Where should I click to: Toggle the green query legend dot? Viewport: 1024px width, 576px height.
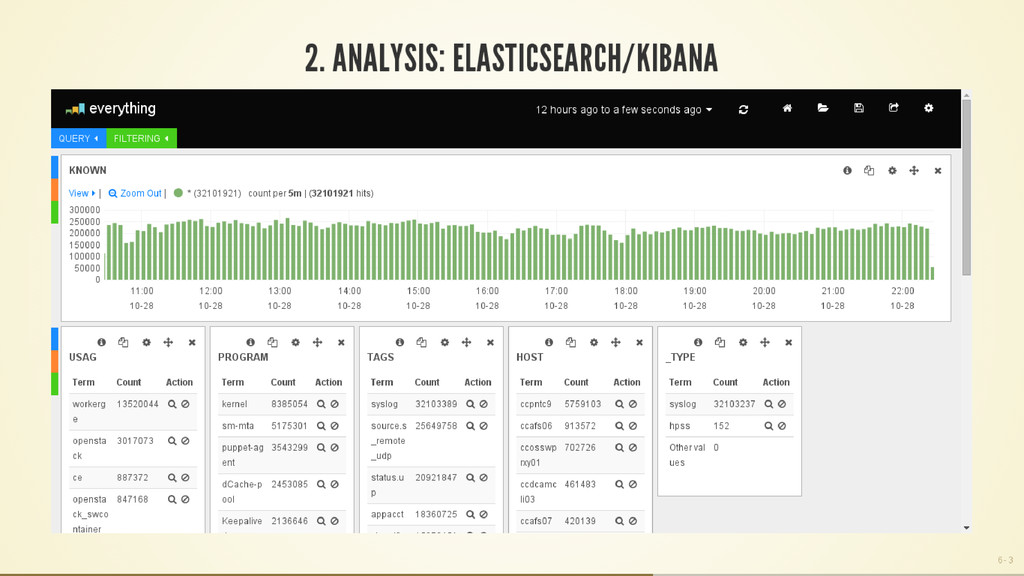[x=178, y=193]
